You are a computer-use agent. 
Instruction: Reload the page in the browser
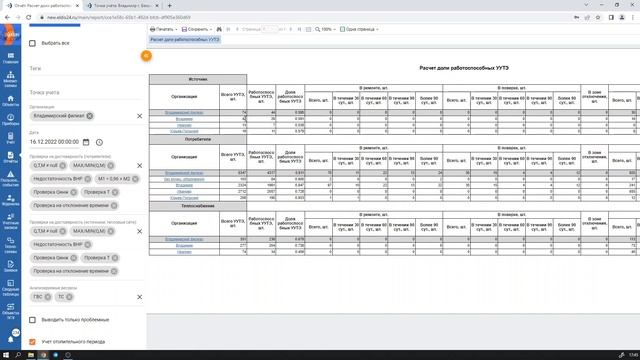29,18
